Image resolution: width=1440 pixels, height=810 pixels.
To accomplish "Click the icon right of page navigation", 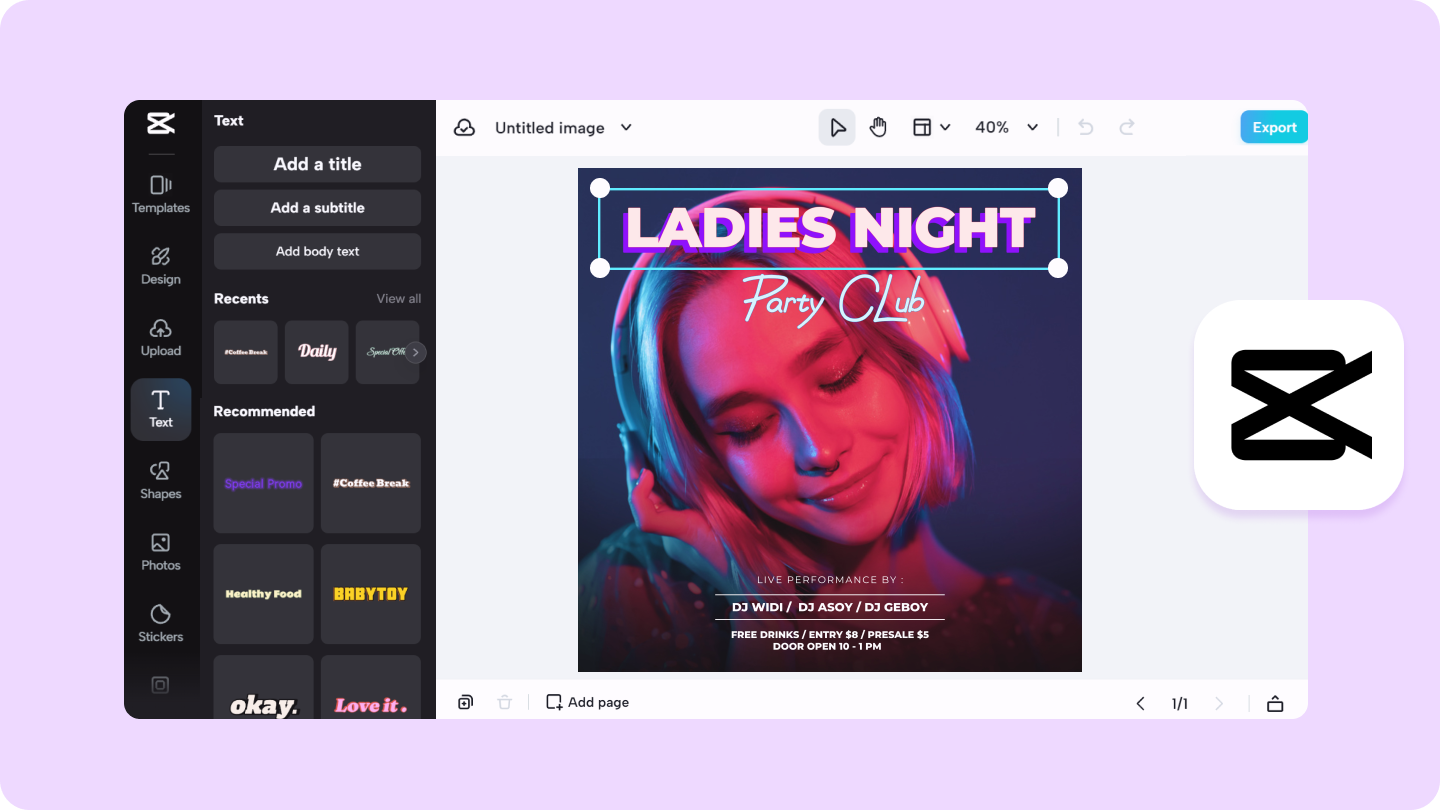I will tap(1275, 703).
